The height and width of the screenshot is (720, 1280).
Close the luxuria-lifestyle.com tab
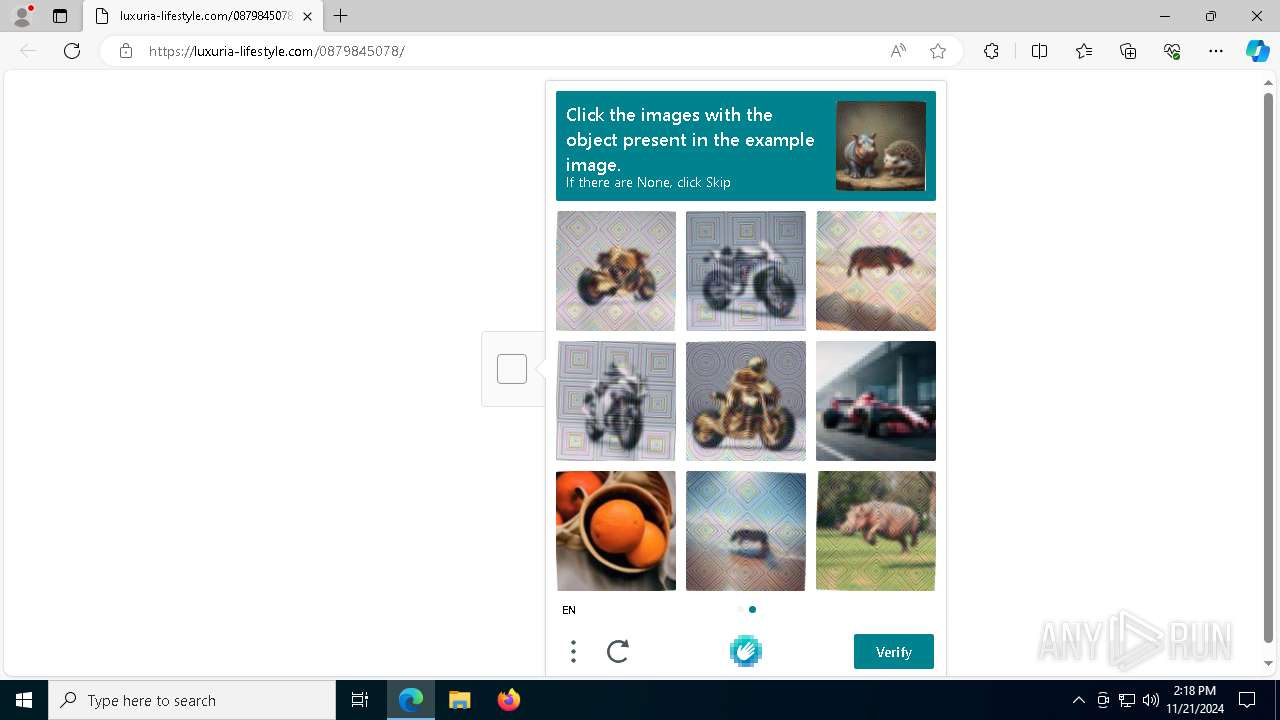(307, 16)
